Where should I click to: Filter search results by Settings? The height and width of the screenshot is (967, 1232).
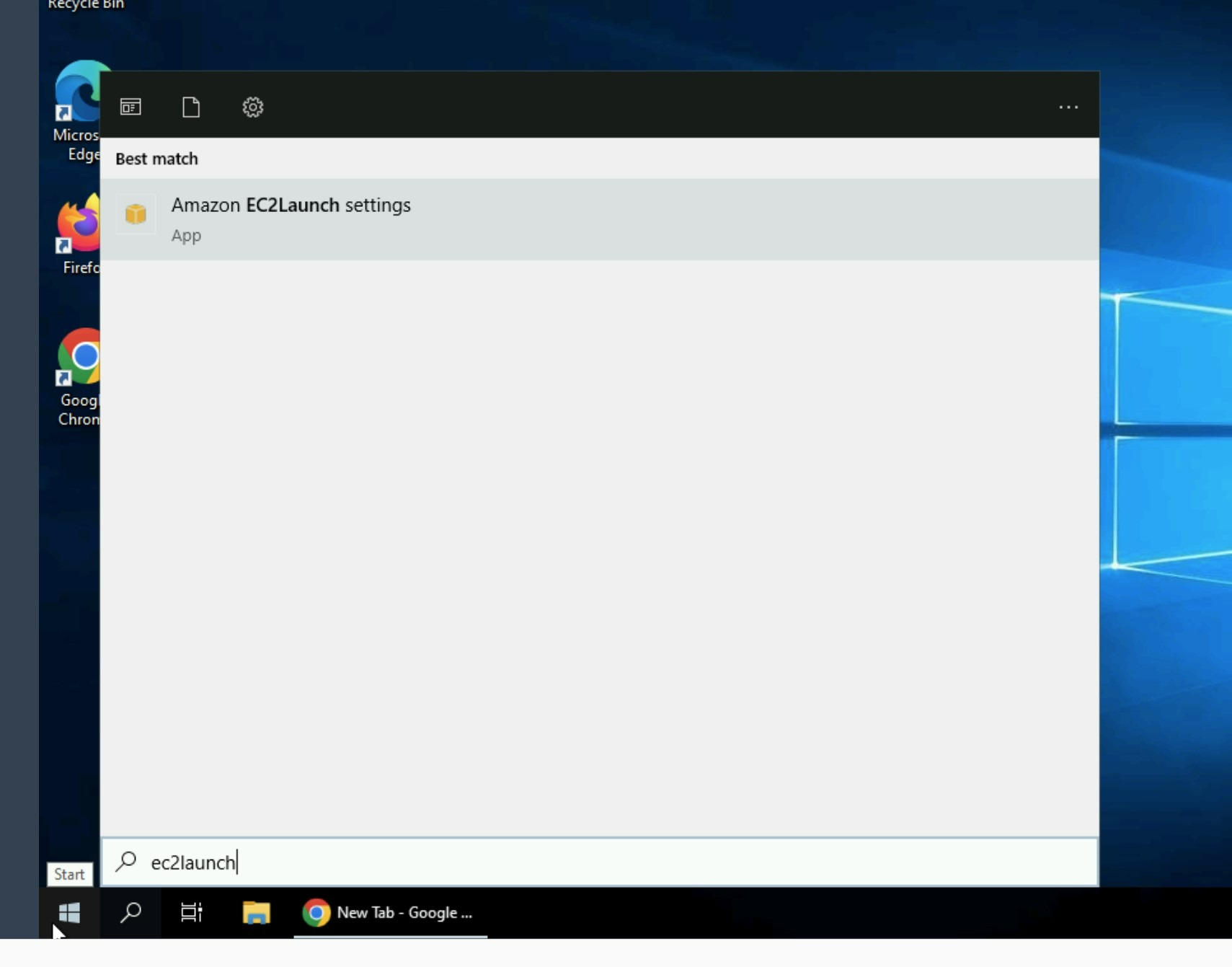pos(252,107)
